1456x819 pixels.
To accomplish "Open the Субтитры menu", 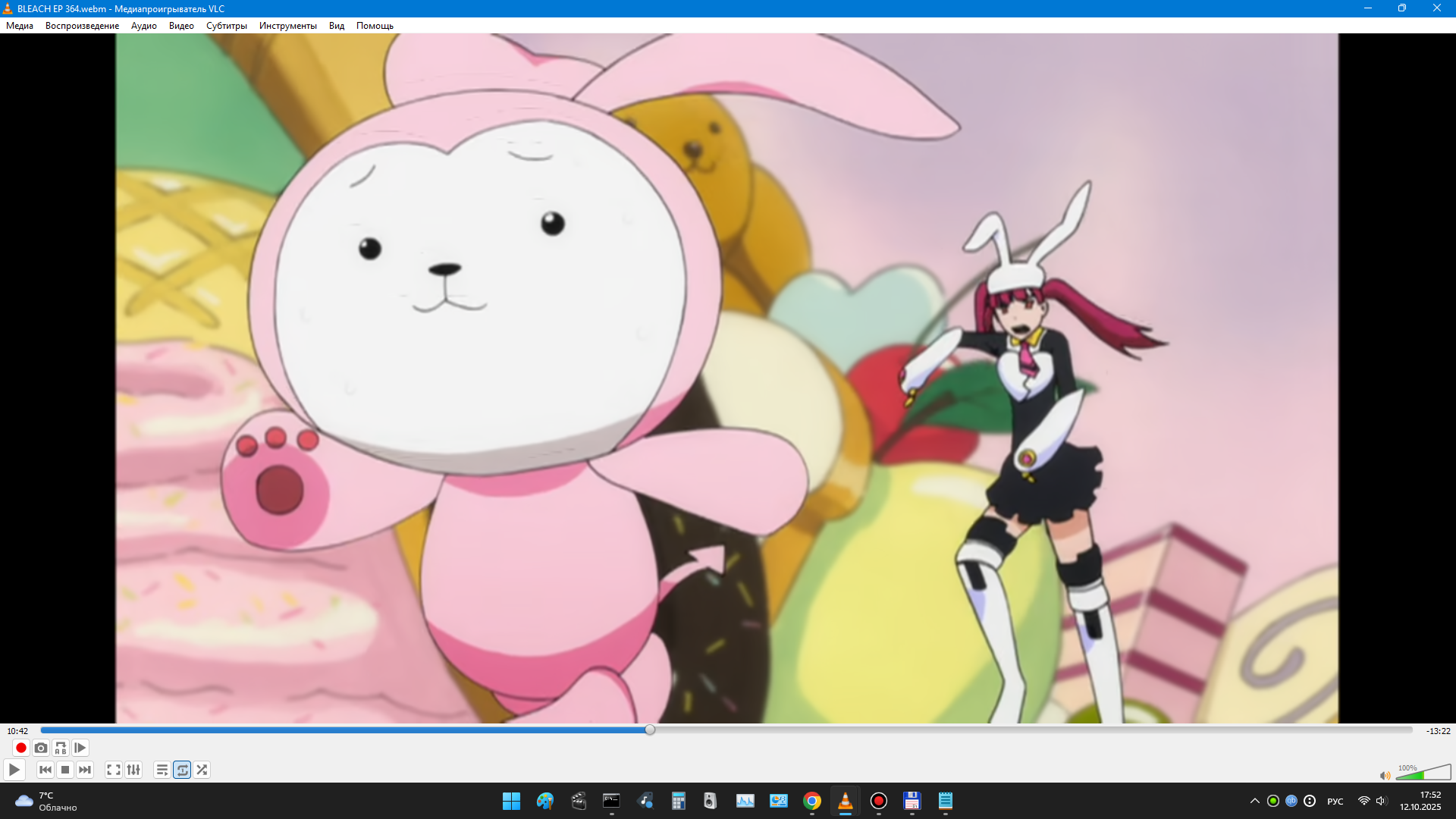I will (227, 26).
